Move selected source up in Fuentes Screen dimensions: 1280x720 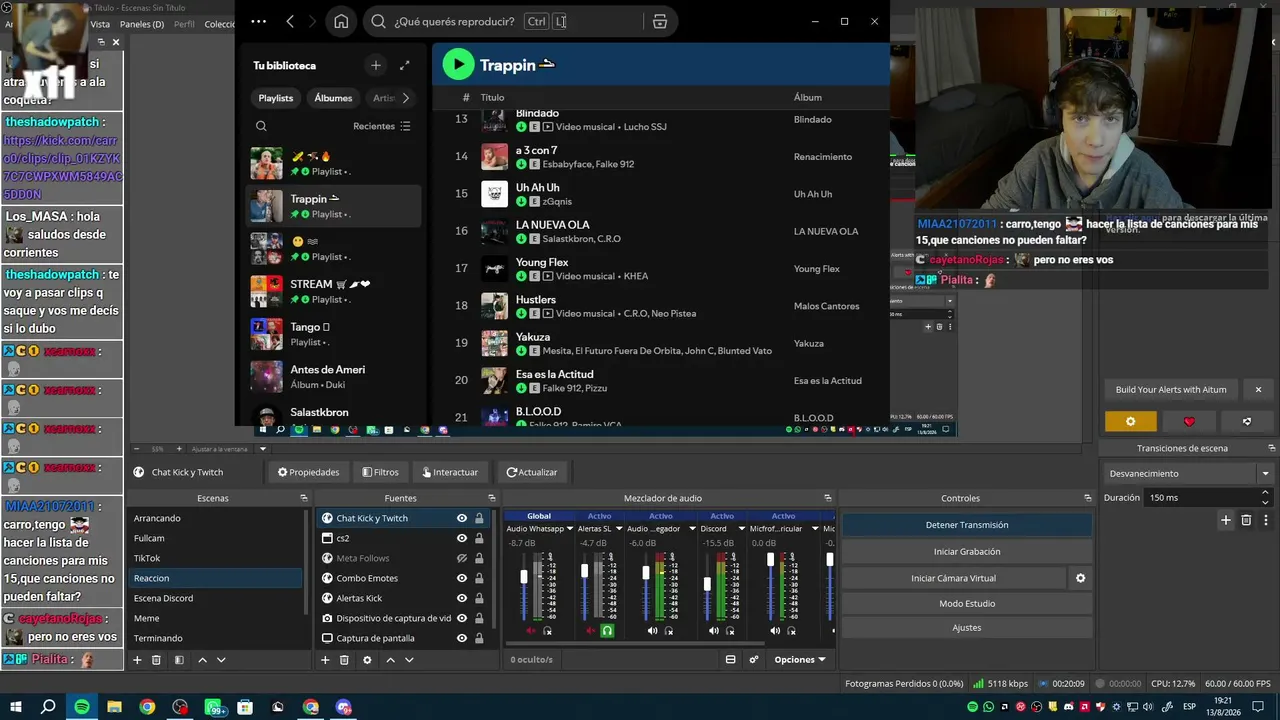click(x=390, y=660)
